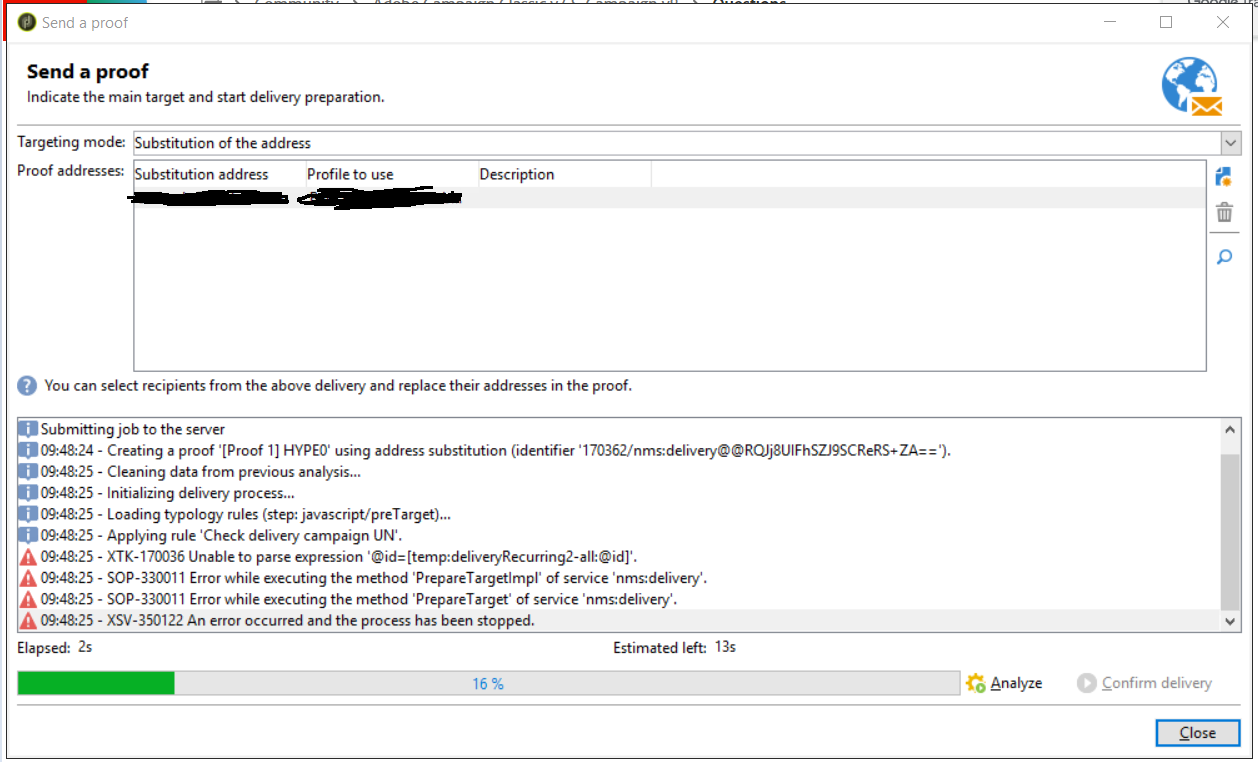Click the log scrollbar down arrow
The image size is (1258, 762).
[1231, 620]
